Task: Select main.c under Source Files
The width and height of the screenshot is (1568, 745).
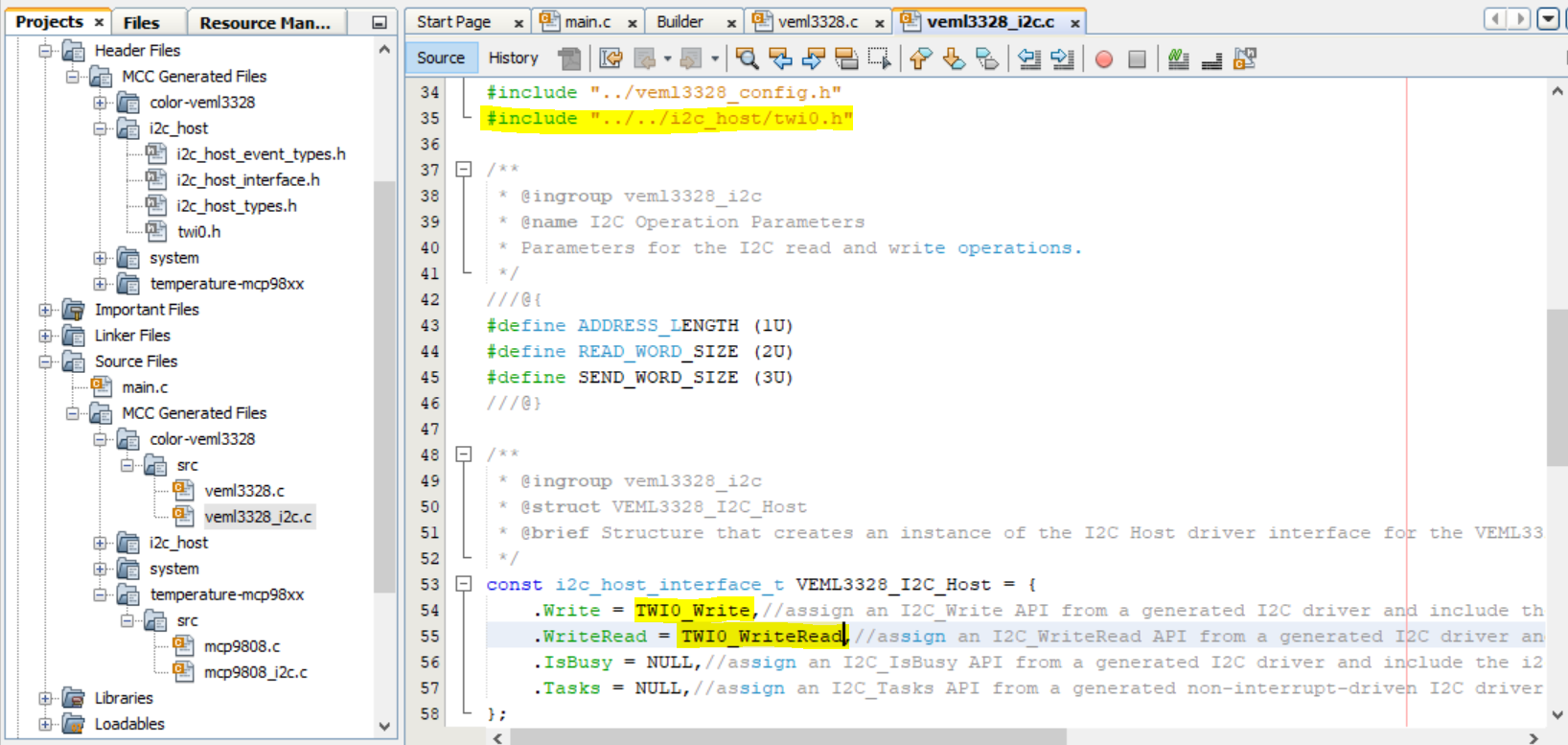Action: (x=145, y=386)
